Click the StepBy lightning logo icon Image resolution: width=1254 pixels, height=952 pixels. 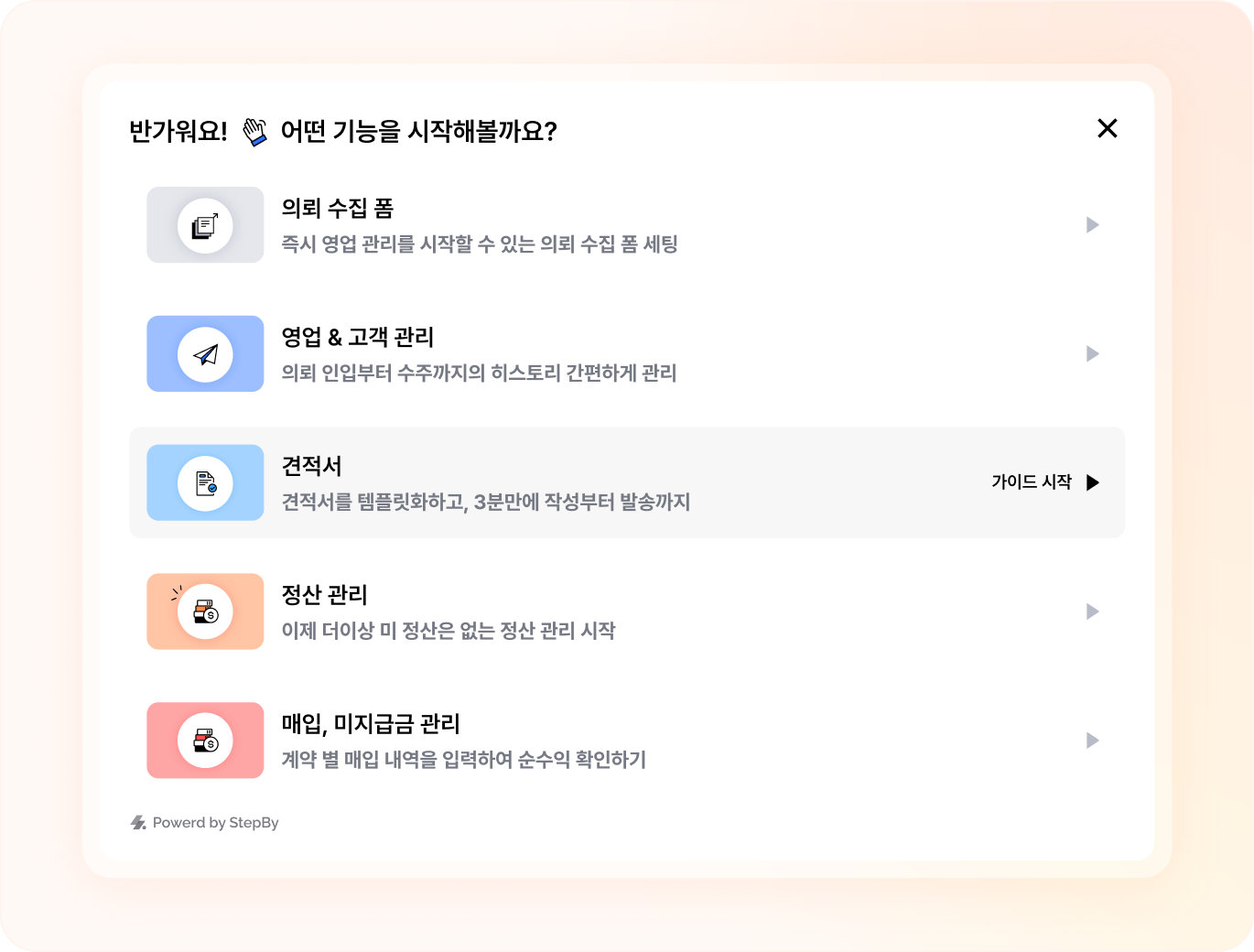pos(138,823)
